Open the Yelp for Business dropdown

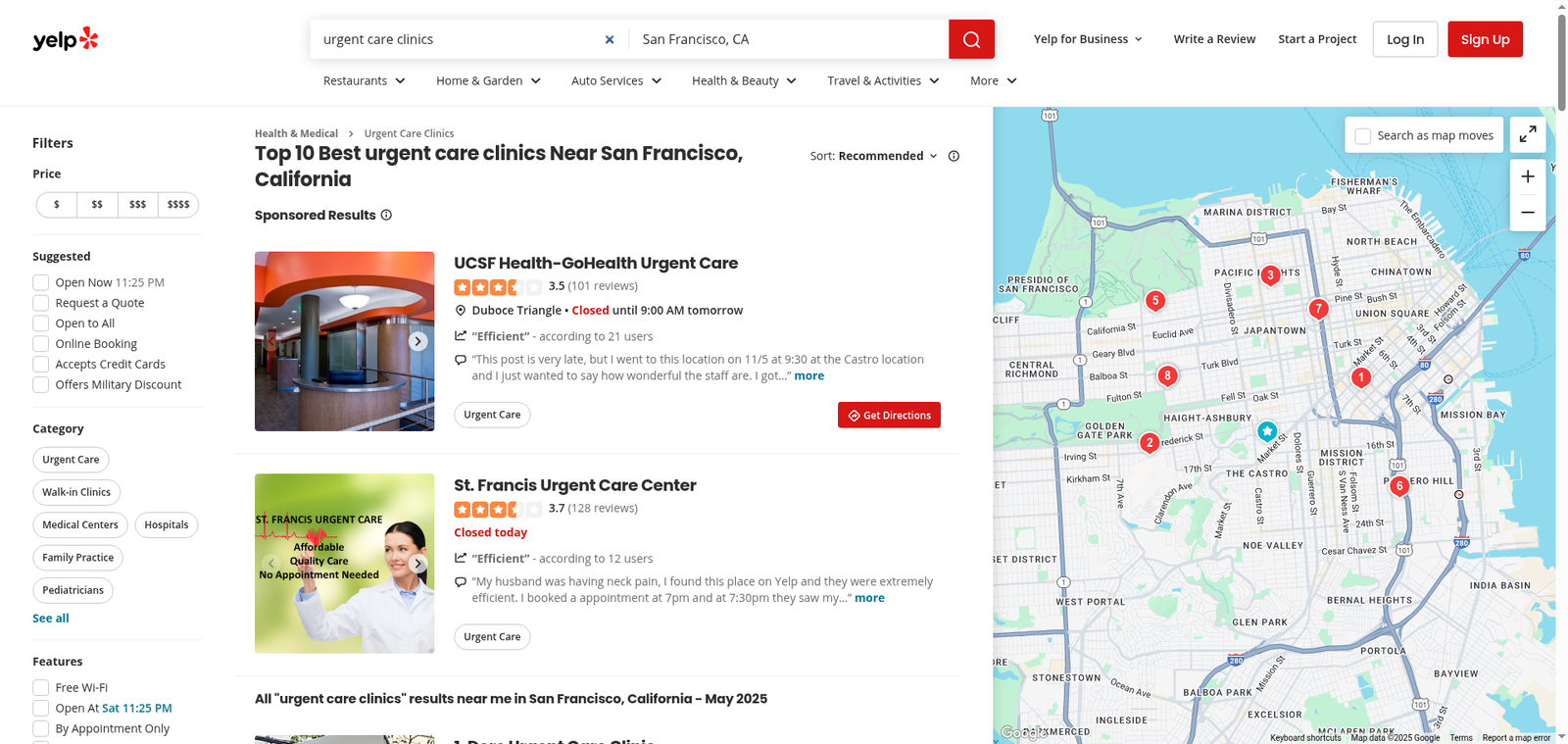coord(1088,39)
